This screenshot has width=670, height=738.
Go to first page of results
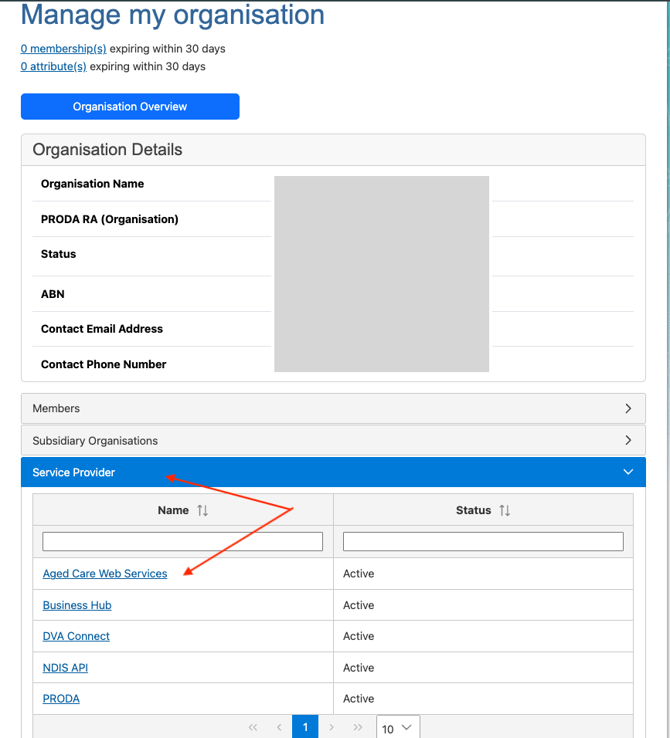click(253, 727)
